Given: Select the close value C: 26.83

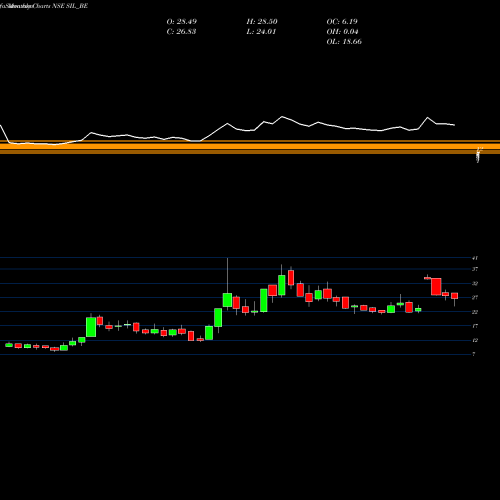Looking at the screenshot, I should pyautogui.click(x=181, y=32).
